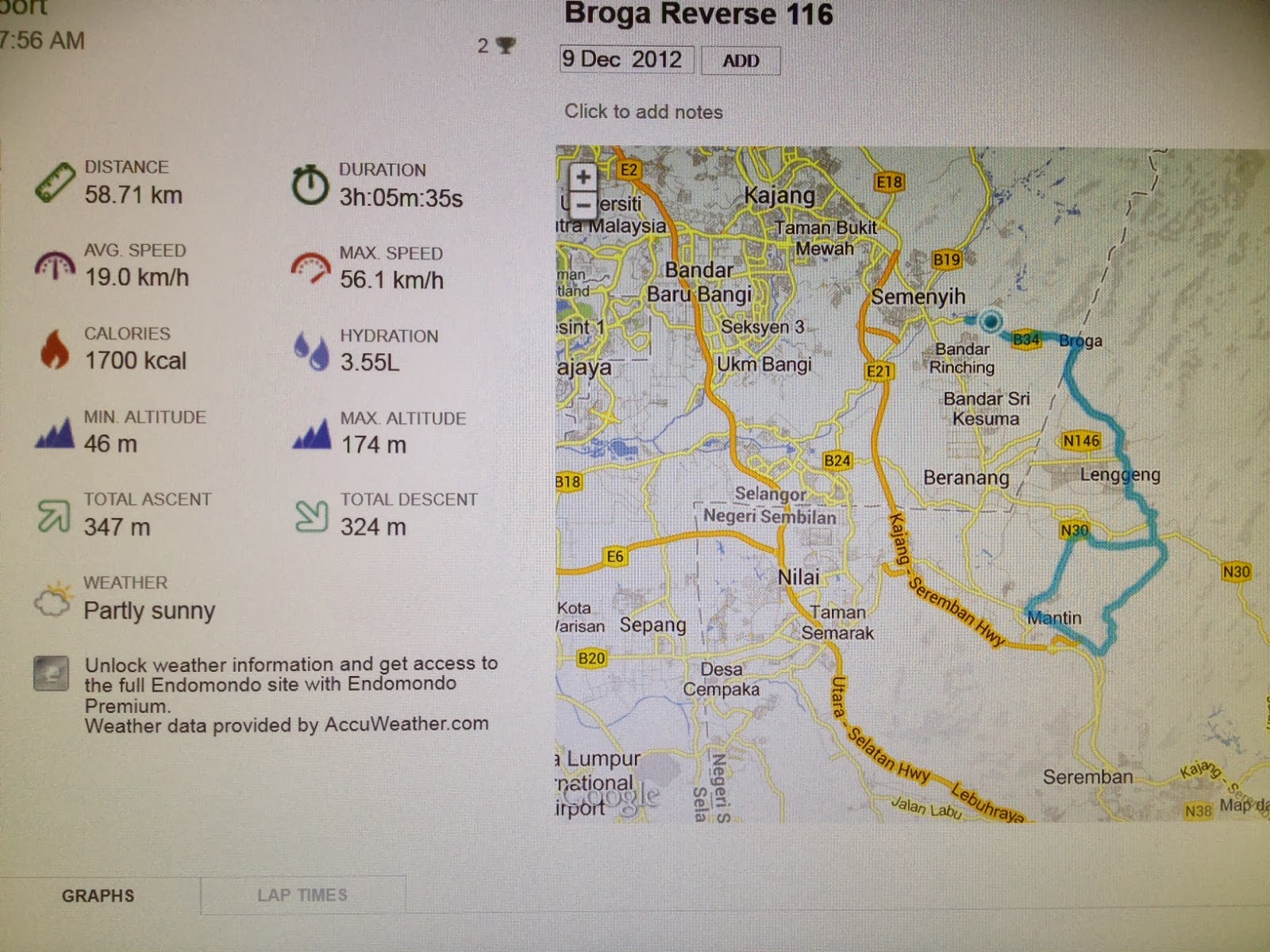
Task: Click the 9 Dec 2012 date field
Action: tap(626, 59)
